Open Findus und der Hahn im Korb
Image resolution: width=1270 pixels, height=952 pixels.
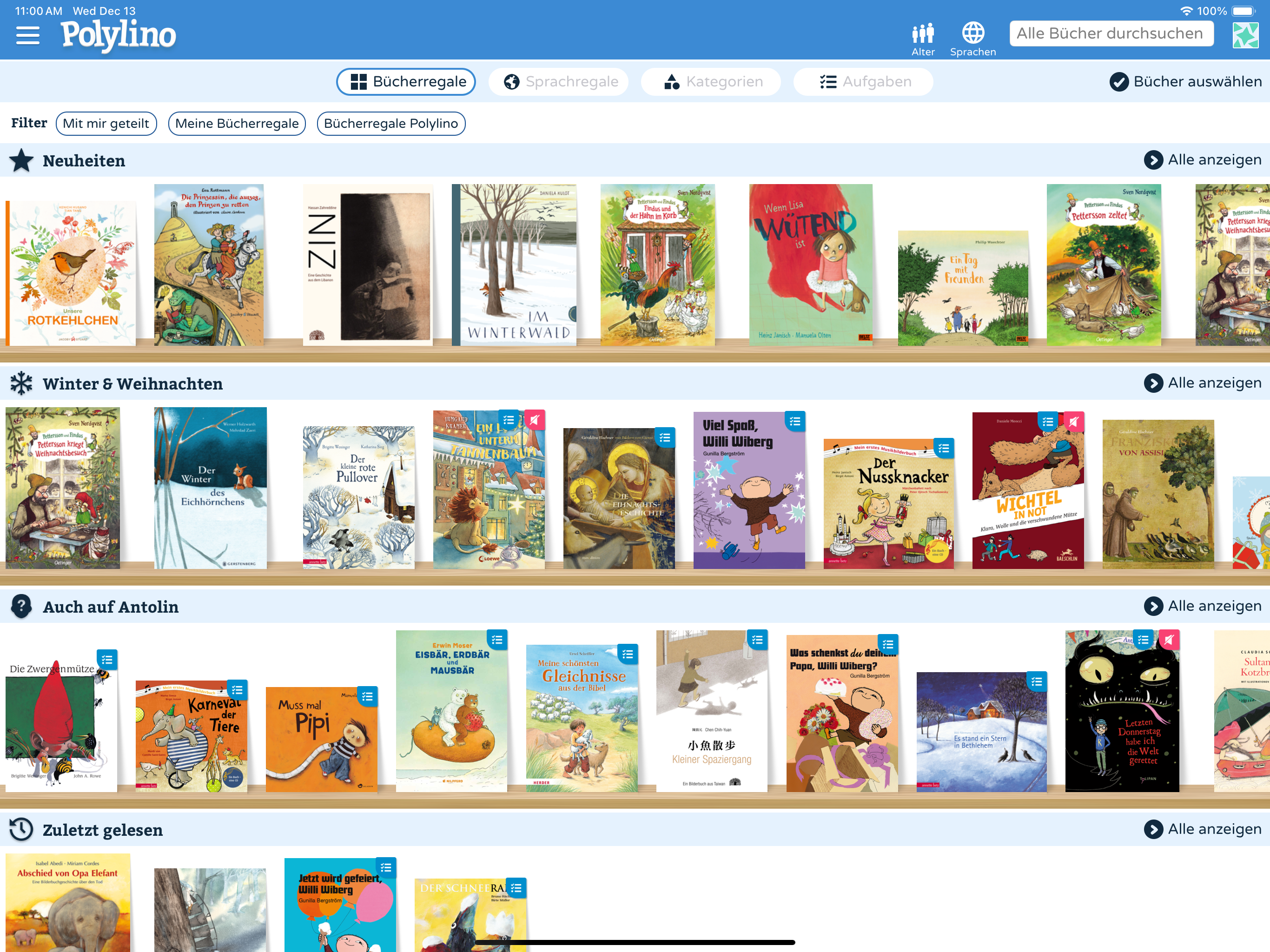click(657, 264)
